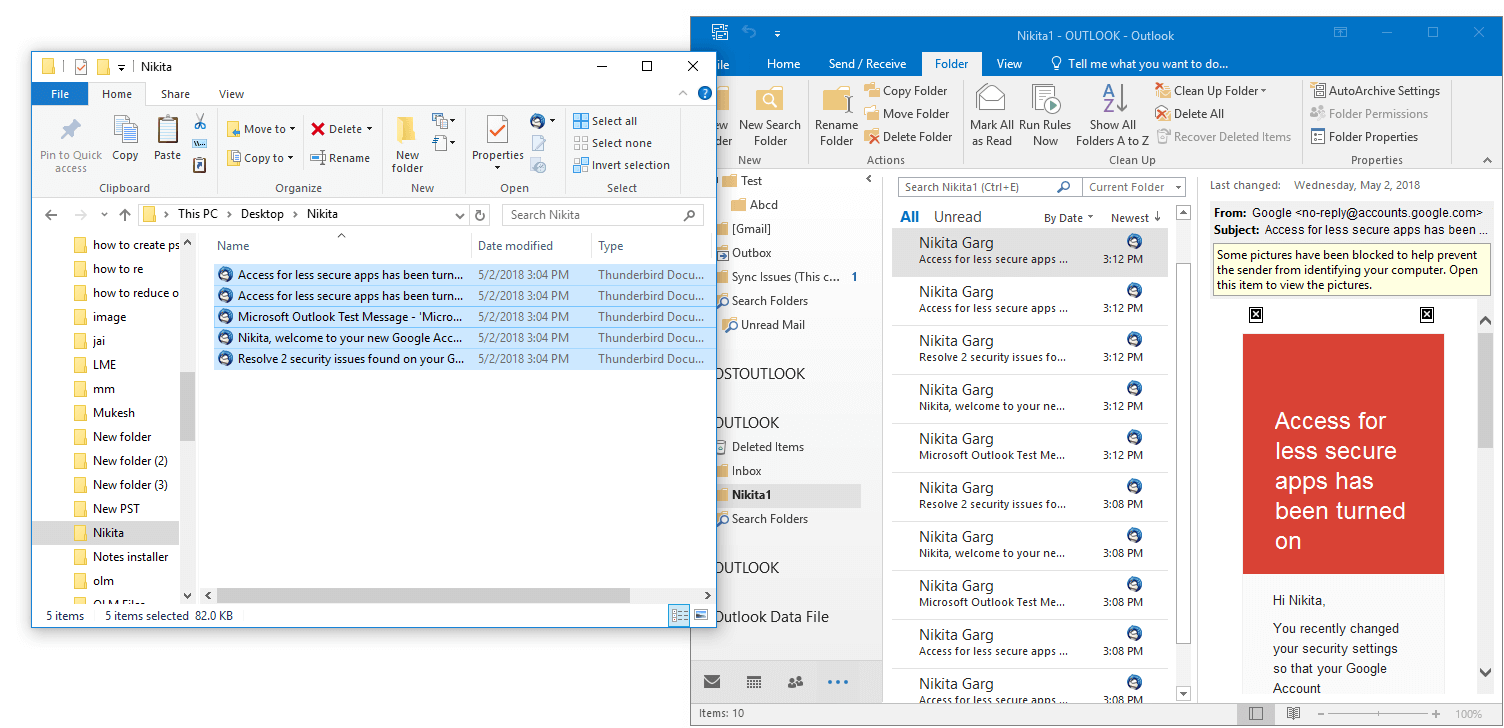Select New PST folder in Explorer tree

(x=117, y=509)
